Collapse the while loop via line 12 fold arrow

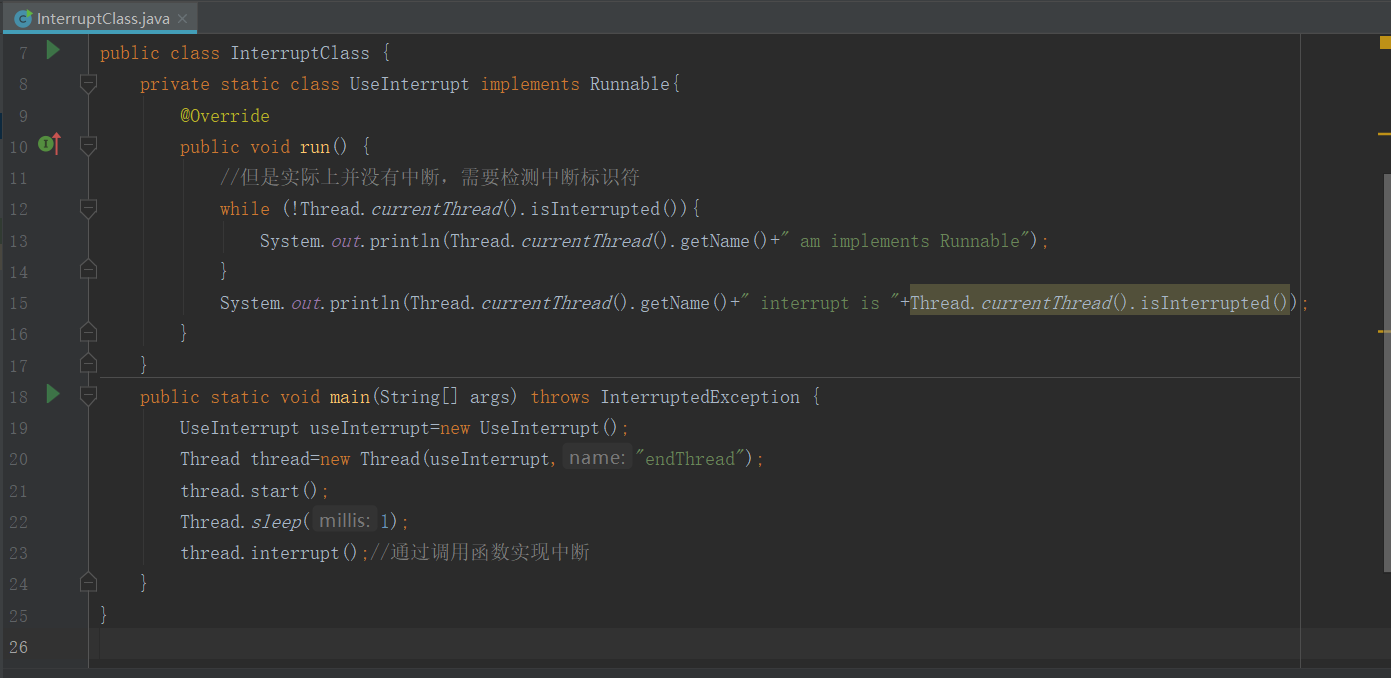(87, 208)
